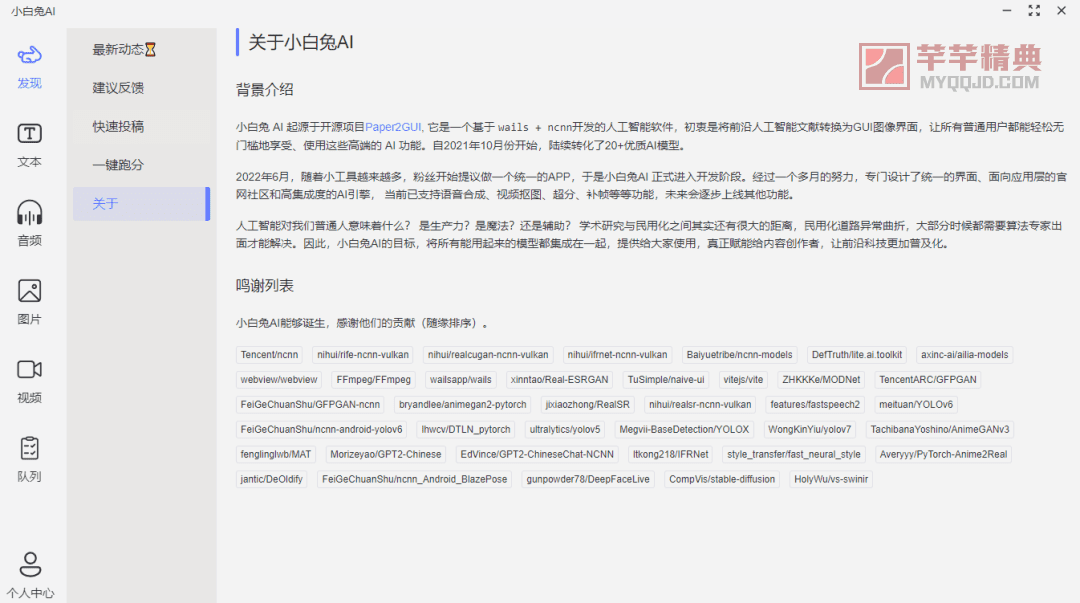Screen dimensions: 1080x603
Task: Click the meituan/YOLOv6 tag
Action: pyautogui.click(x=916, y=405)
